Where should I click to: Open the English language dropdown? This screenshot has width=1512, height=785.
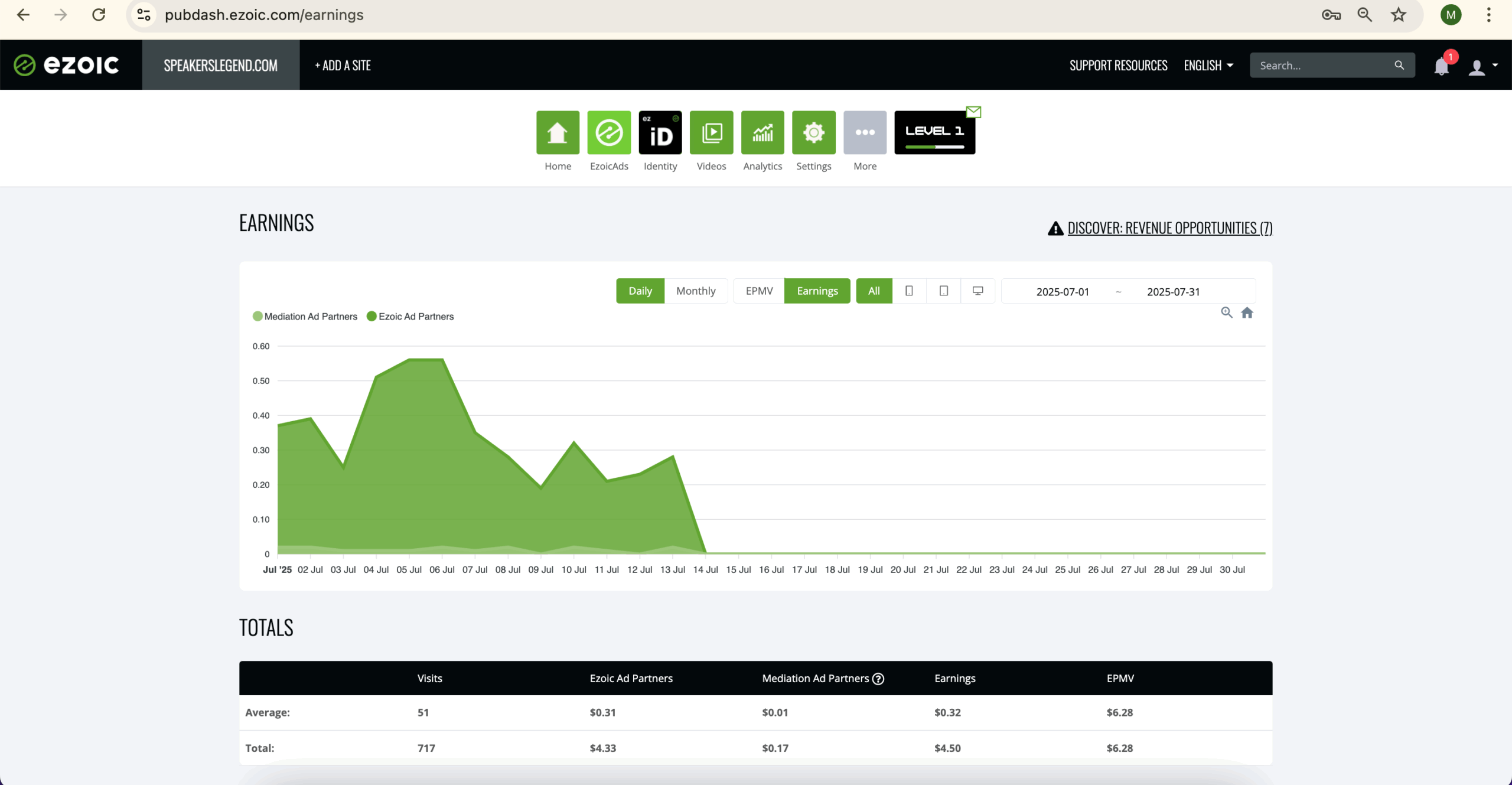click(1208, 65)
